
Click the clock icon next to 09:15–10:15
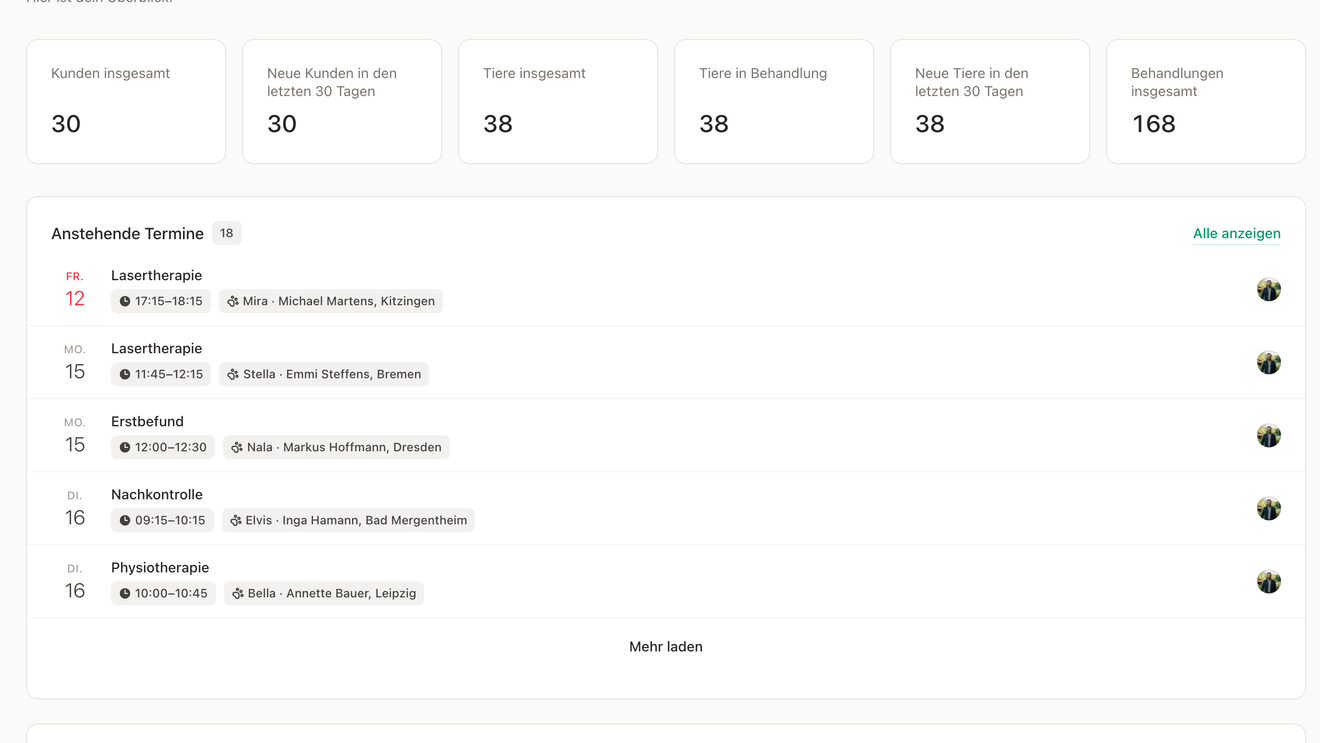[x=125, y=520]
